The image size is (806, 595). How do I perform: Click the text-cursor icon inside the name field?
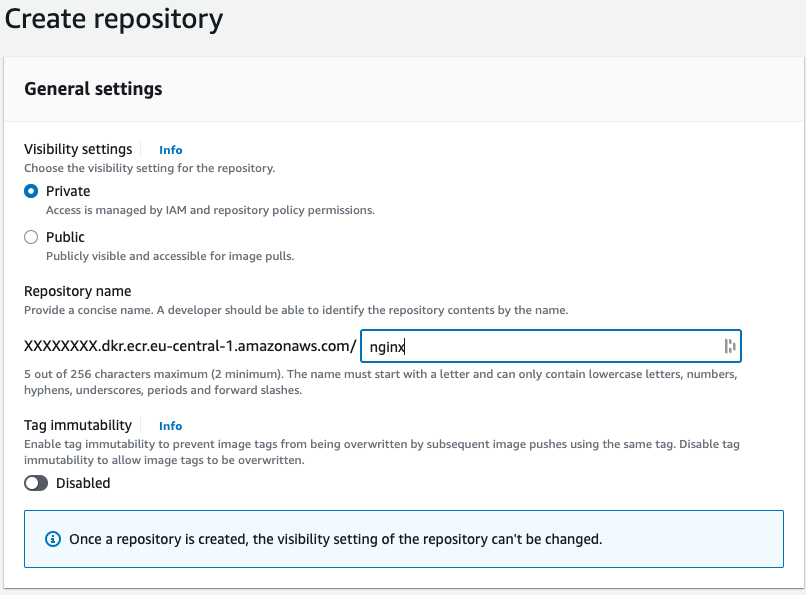click(731, 346)
